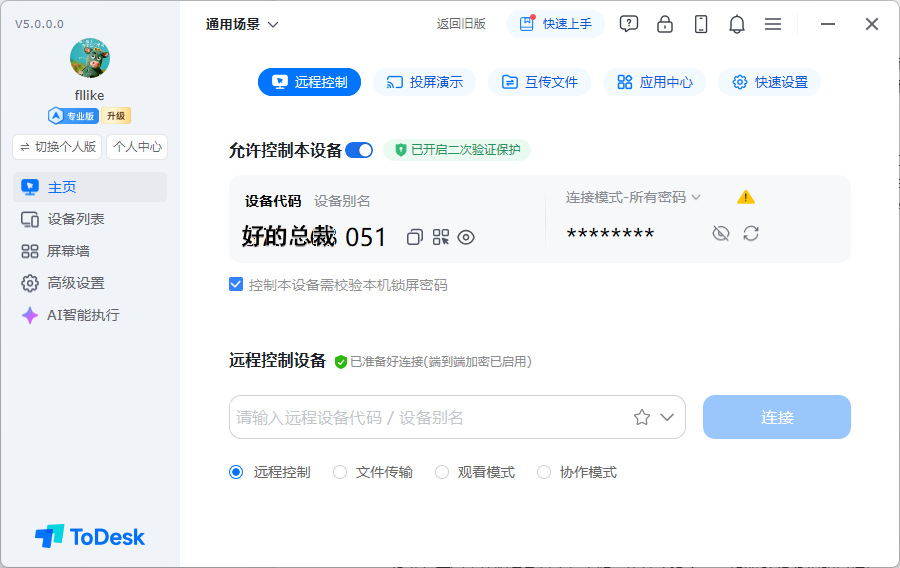Open favorites star in device code field

point(642,417)
